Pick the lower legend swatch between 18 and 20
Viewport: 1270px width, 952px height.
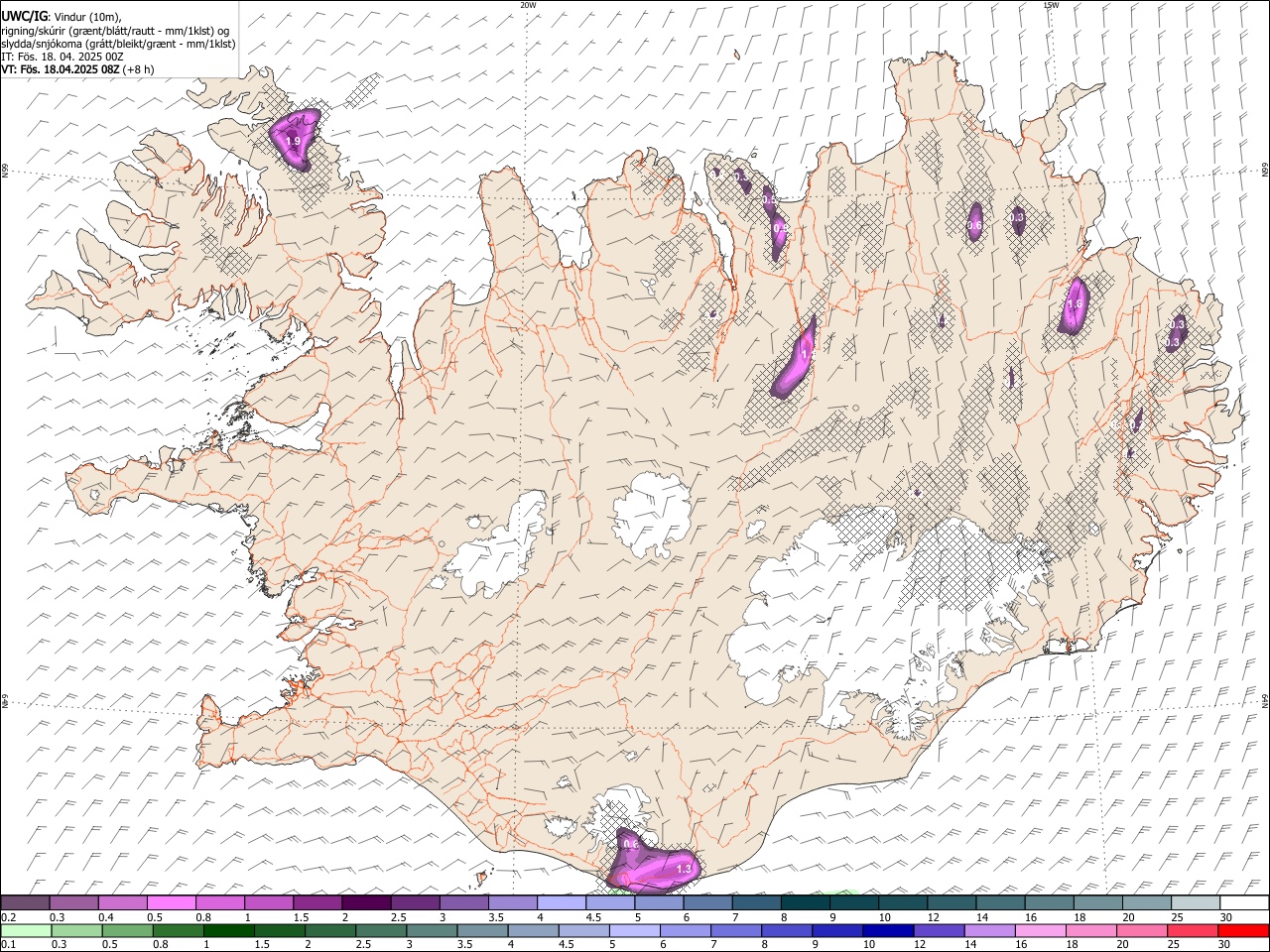click(x=1091, y=931)
